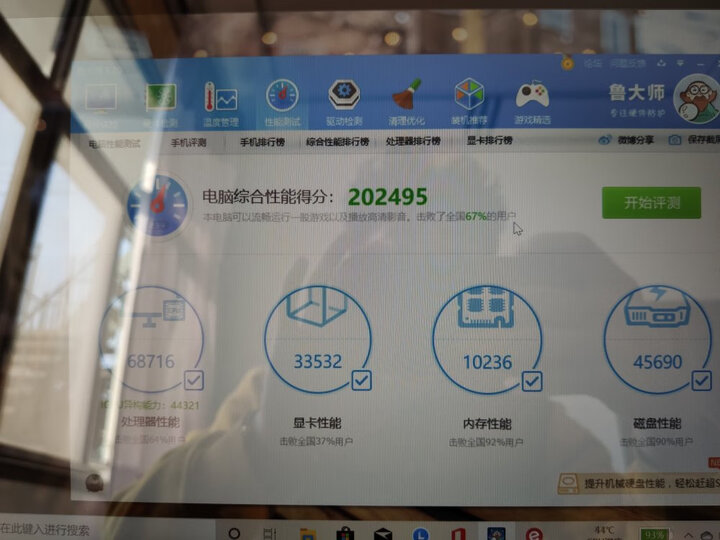Click the Cortana circle on taskbar
The width and height of the screenshot is (720, 540).
234,533
